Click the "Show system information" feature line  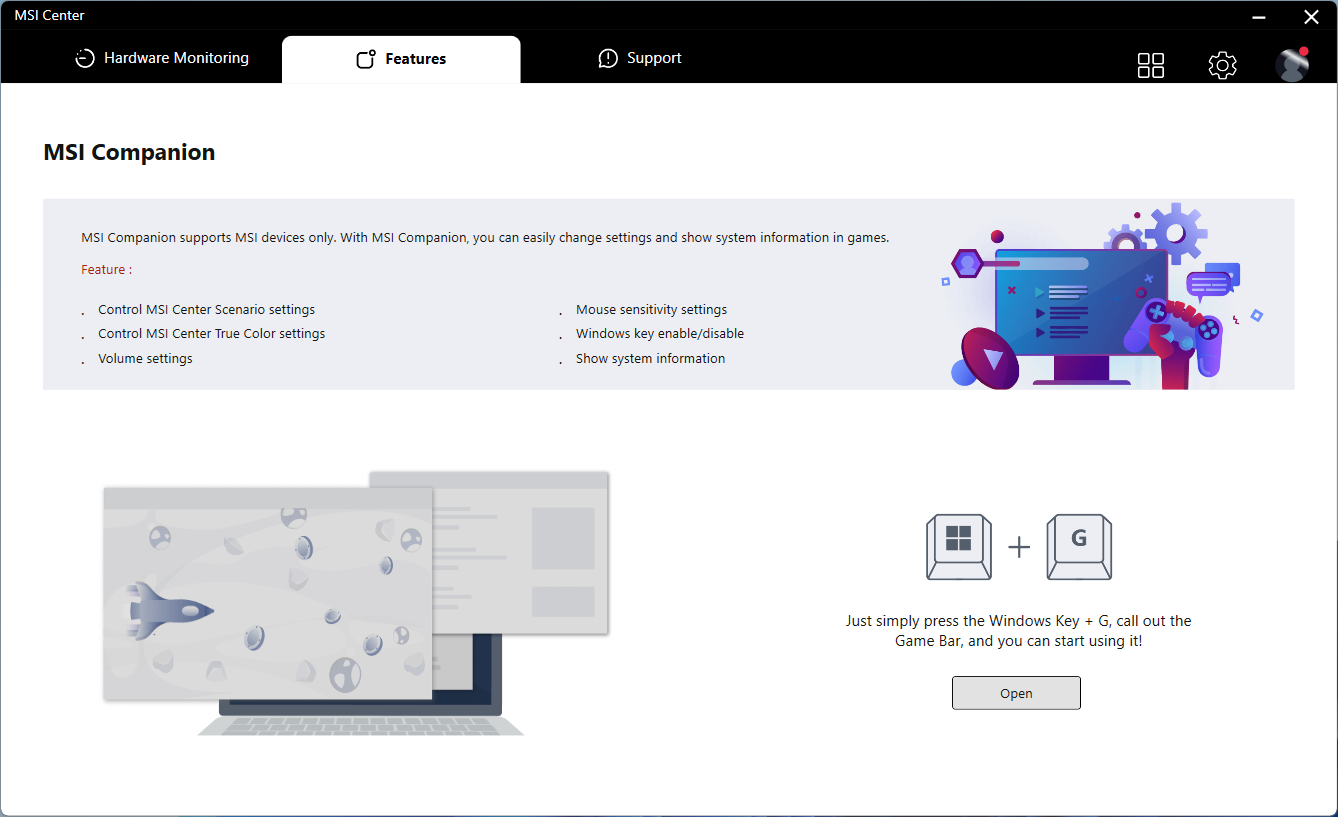coord(650,359)
